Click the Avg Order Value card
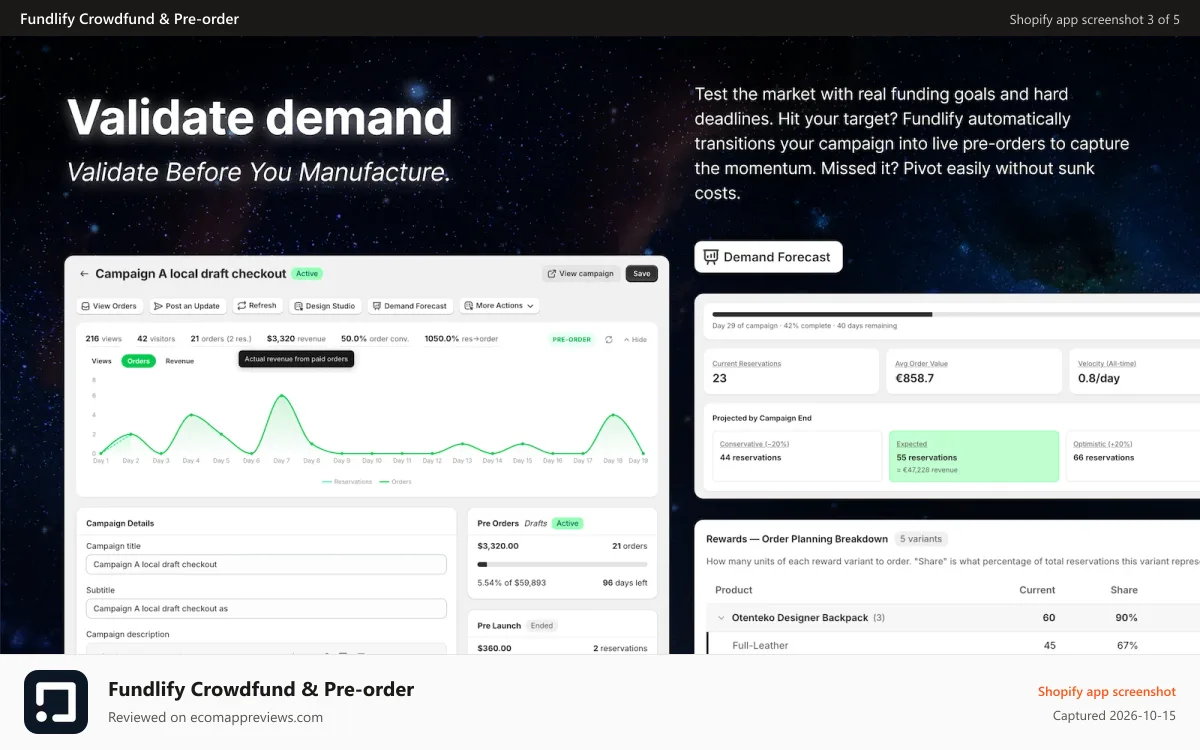Screen dimensions: 1200x750 tap(975, 371)
